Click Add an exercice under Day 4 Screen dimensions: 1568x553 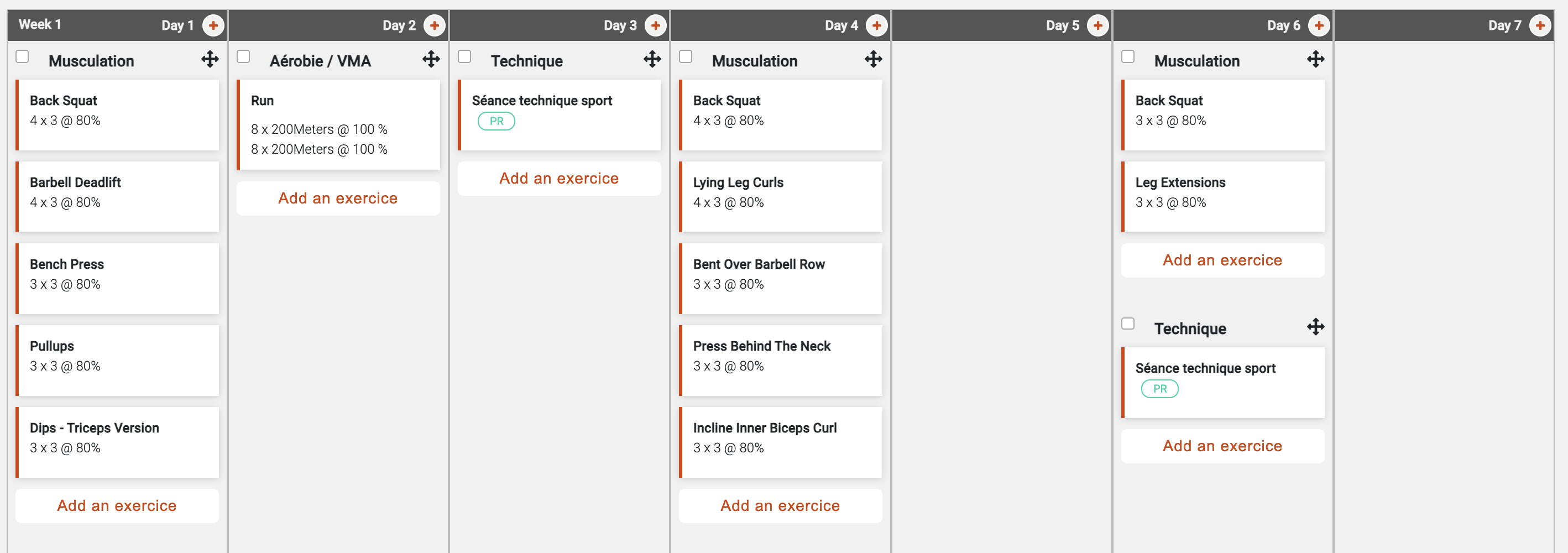click(x=780, y=506)
